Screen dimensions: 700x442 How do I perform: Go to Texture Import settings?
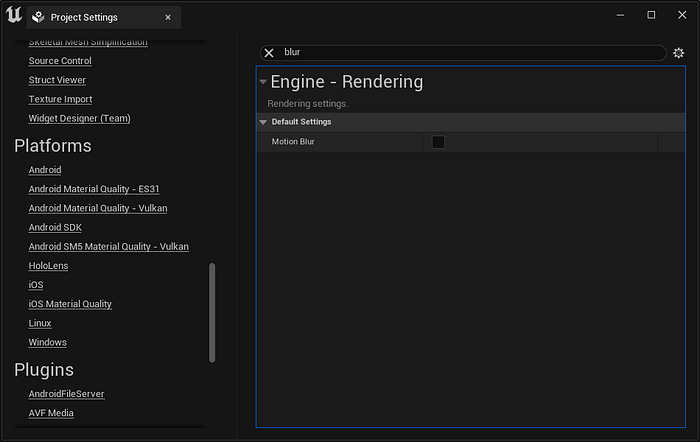tap(60, 99)
